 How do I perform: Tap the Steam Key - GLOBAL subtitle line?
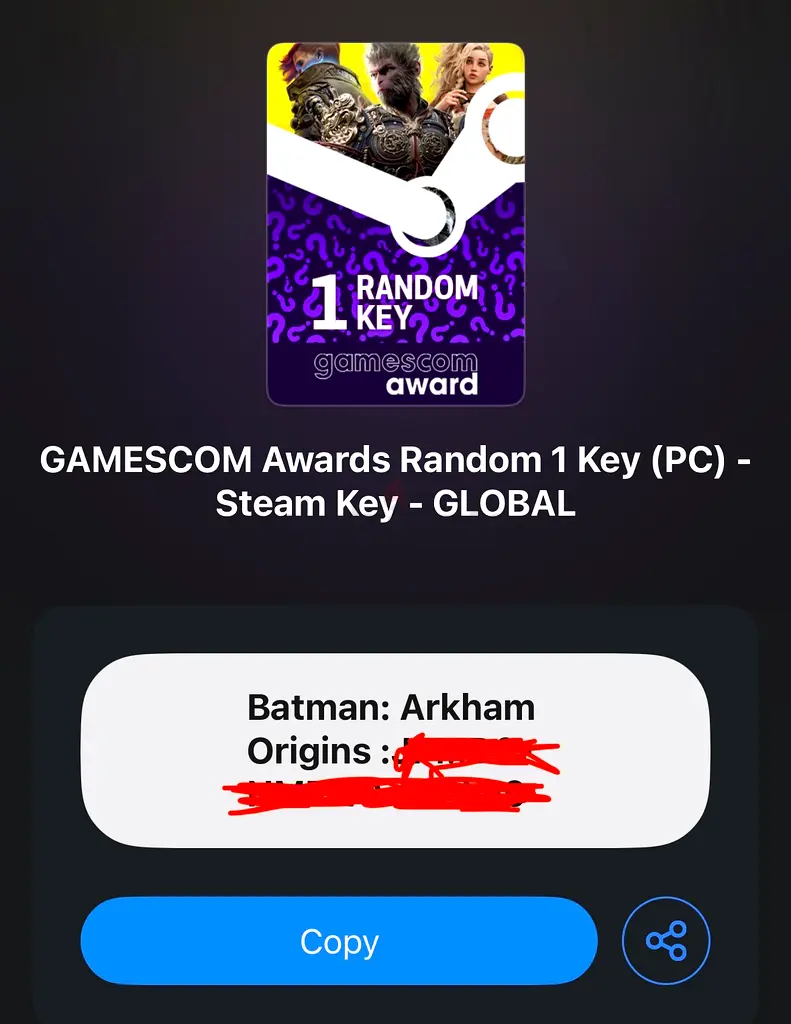(x=395, y=504)
